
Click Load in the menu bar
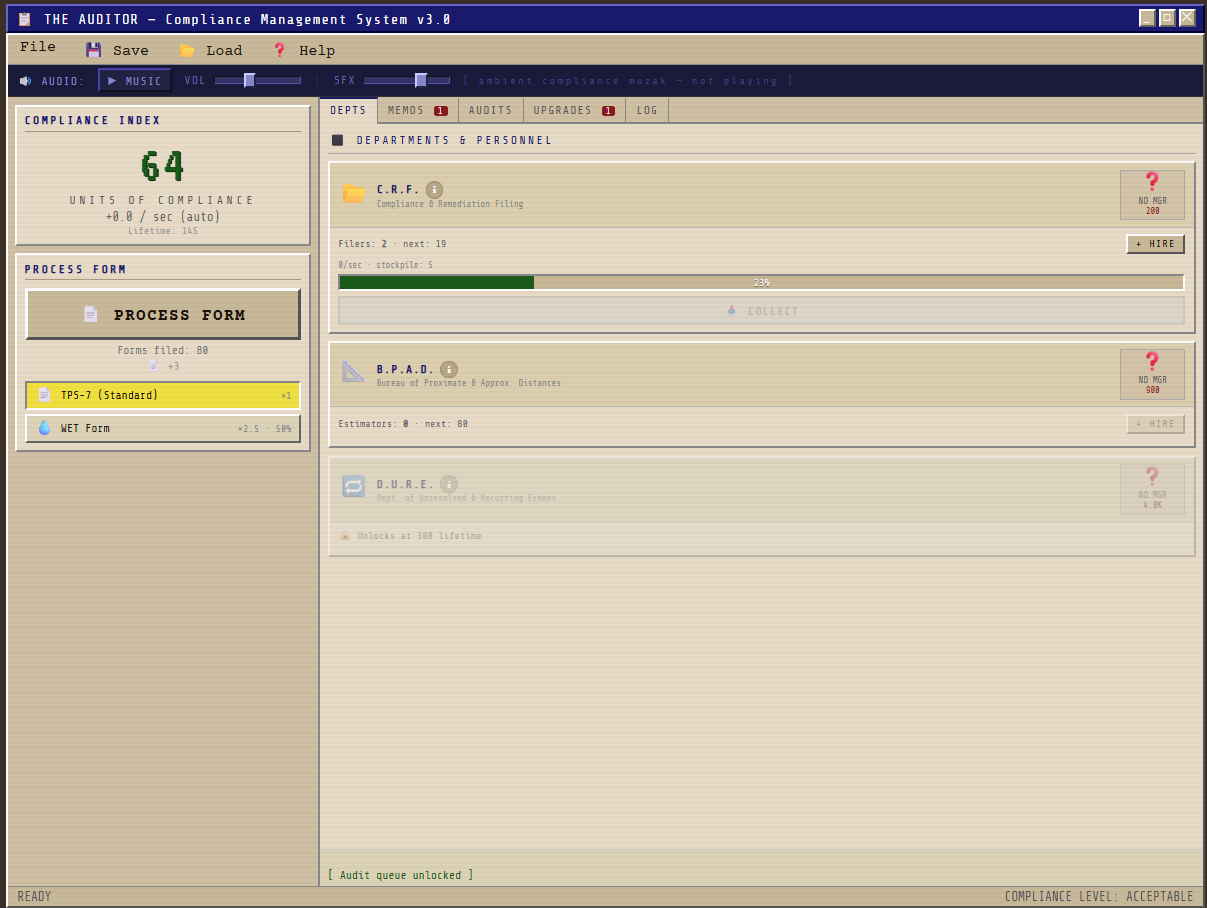[211, 50]
